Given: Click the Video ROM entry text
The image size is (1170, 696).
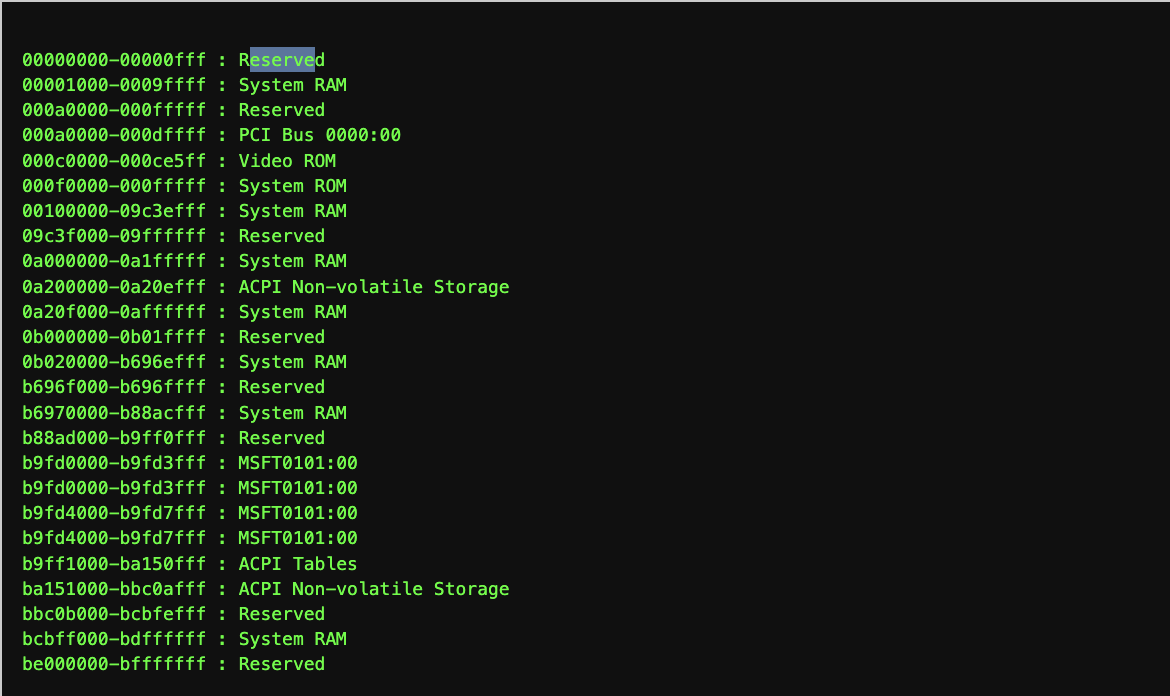Looking at the screenshot, I should point(287,161).
